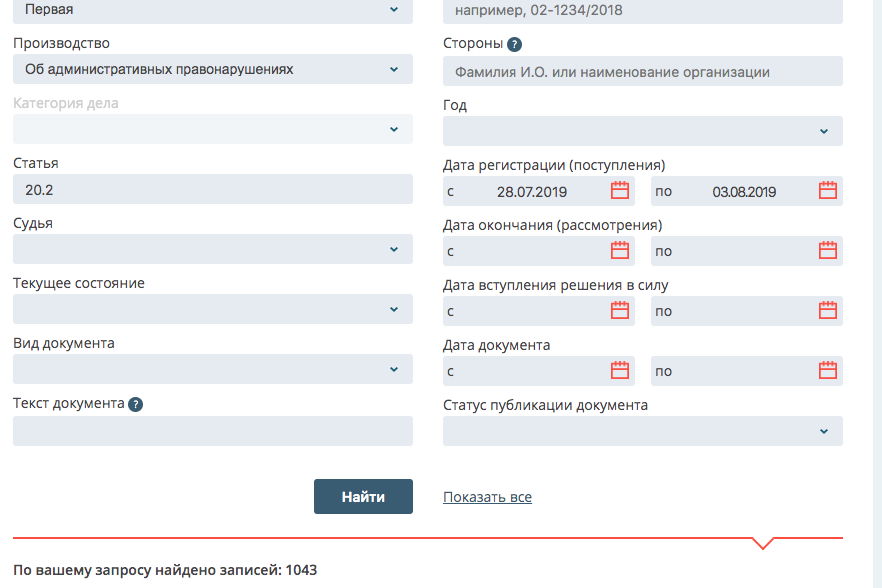882x588 pixels.
Task: Expand the Производство dropdown
Action: (x=212, y=69)
